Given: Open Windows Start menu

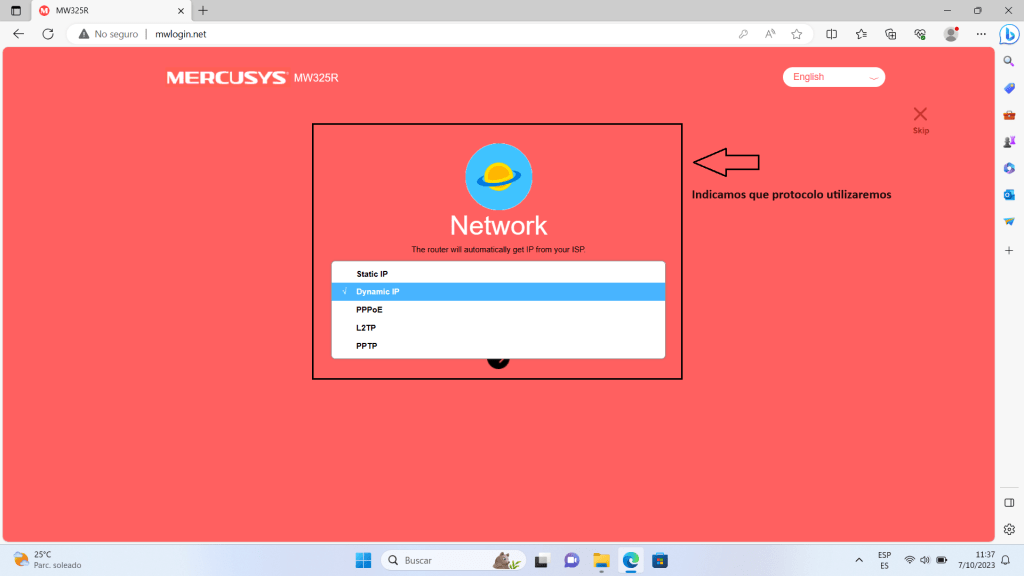Looking at the screenshot, I should [x=362, y=560].
